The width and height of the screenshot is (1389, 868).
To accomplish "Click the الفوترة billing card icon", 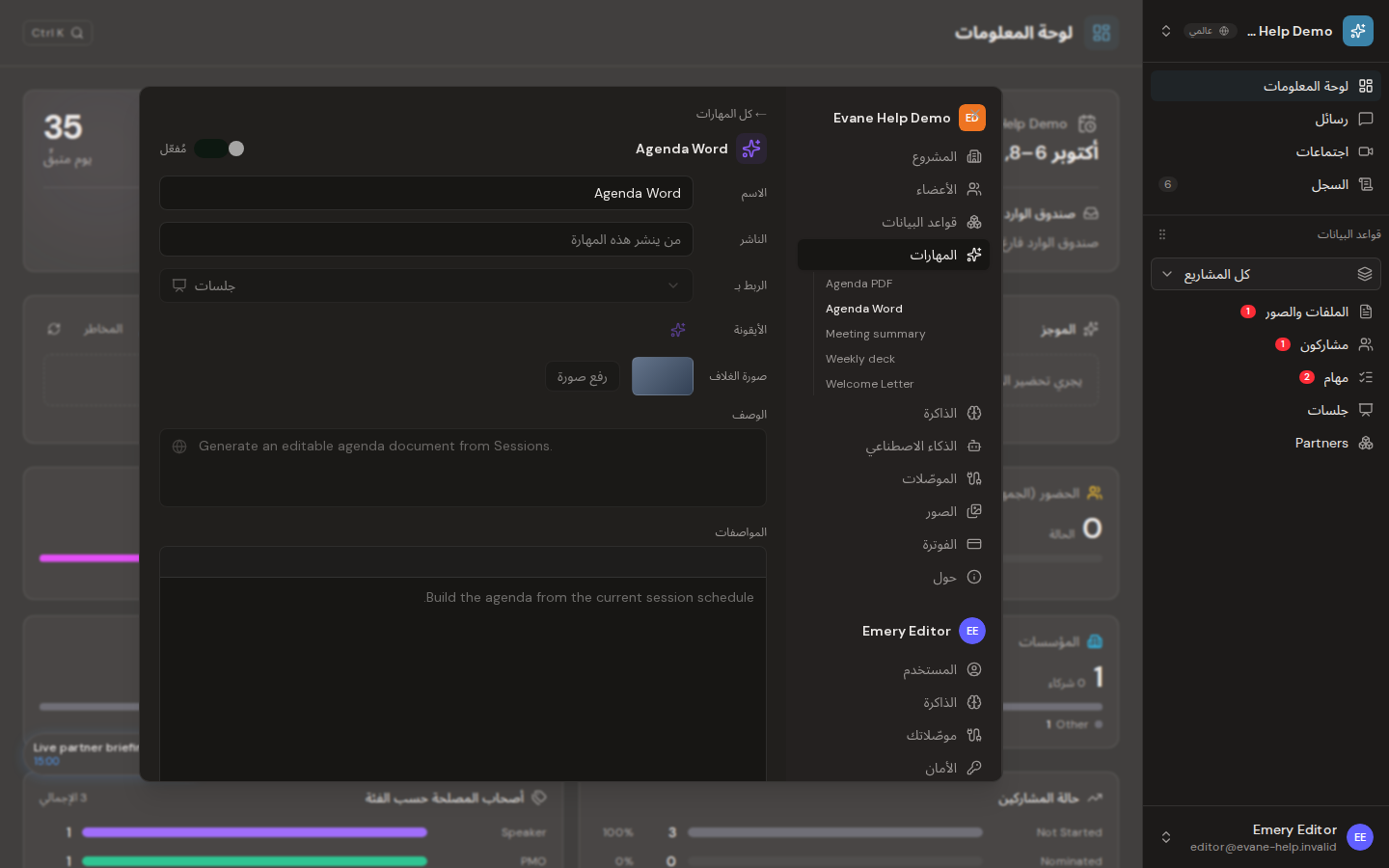I will (974, 544).
